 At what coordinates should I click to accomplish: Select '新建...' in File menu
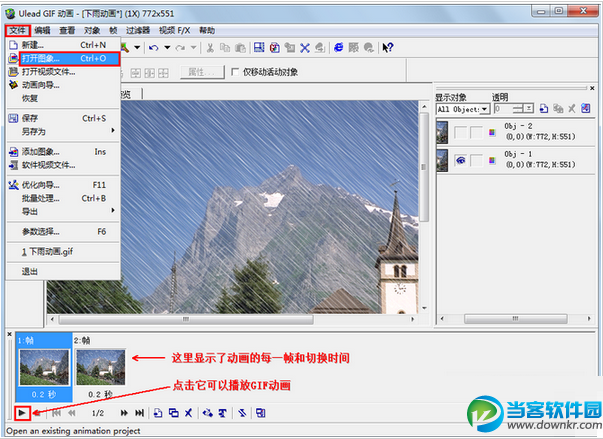tap(63, 45)
